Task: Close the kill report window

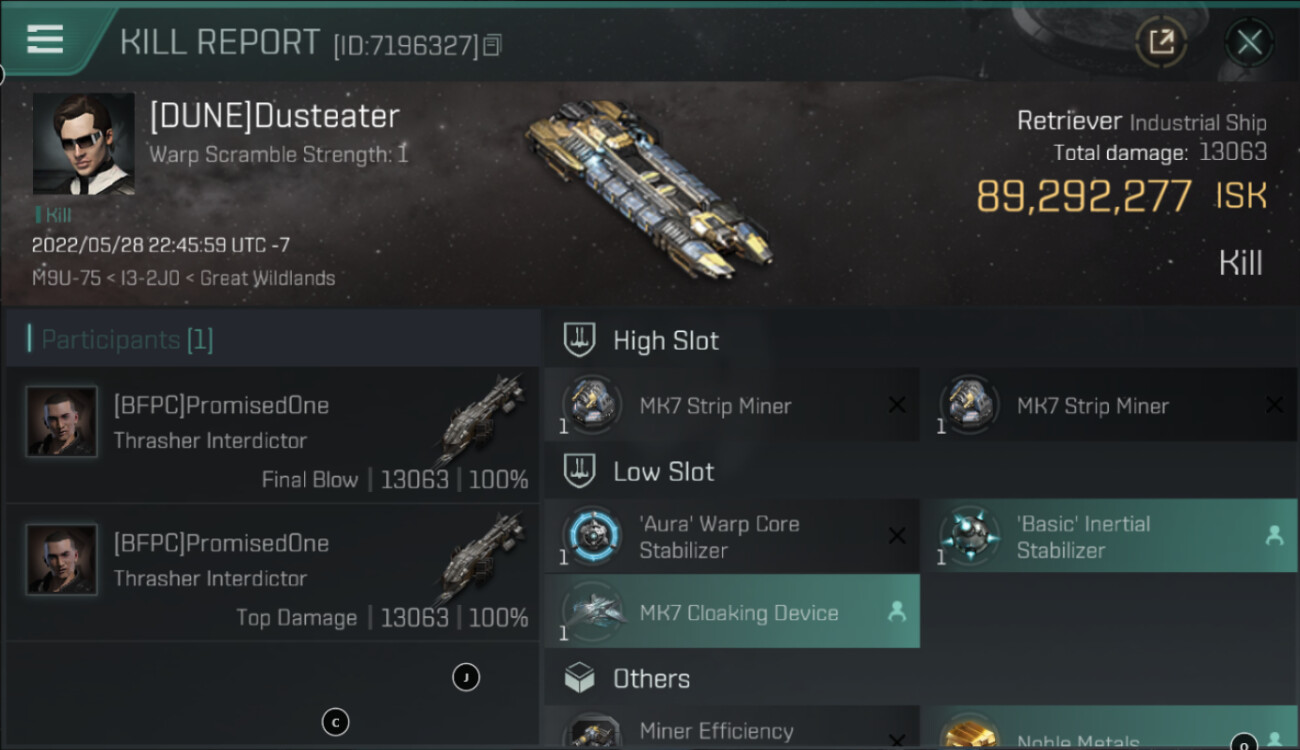Action: tap(1249, 42)
